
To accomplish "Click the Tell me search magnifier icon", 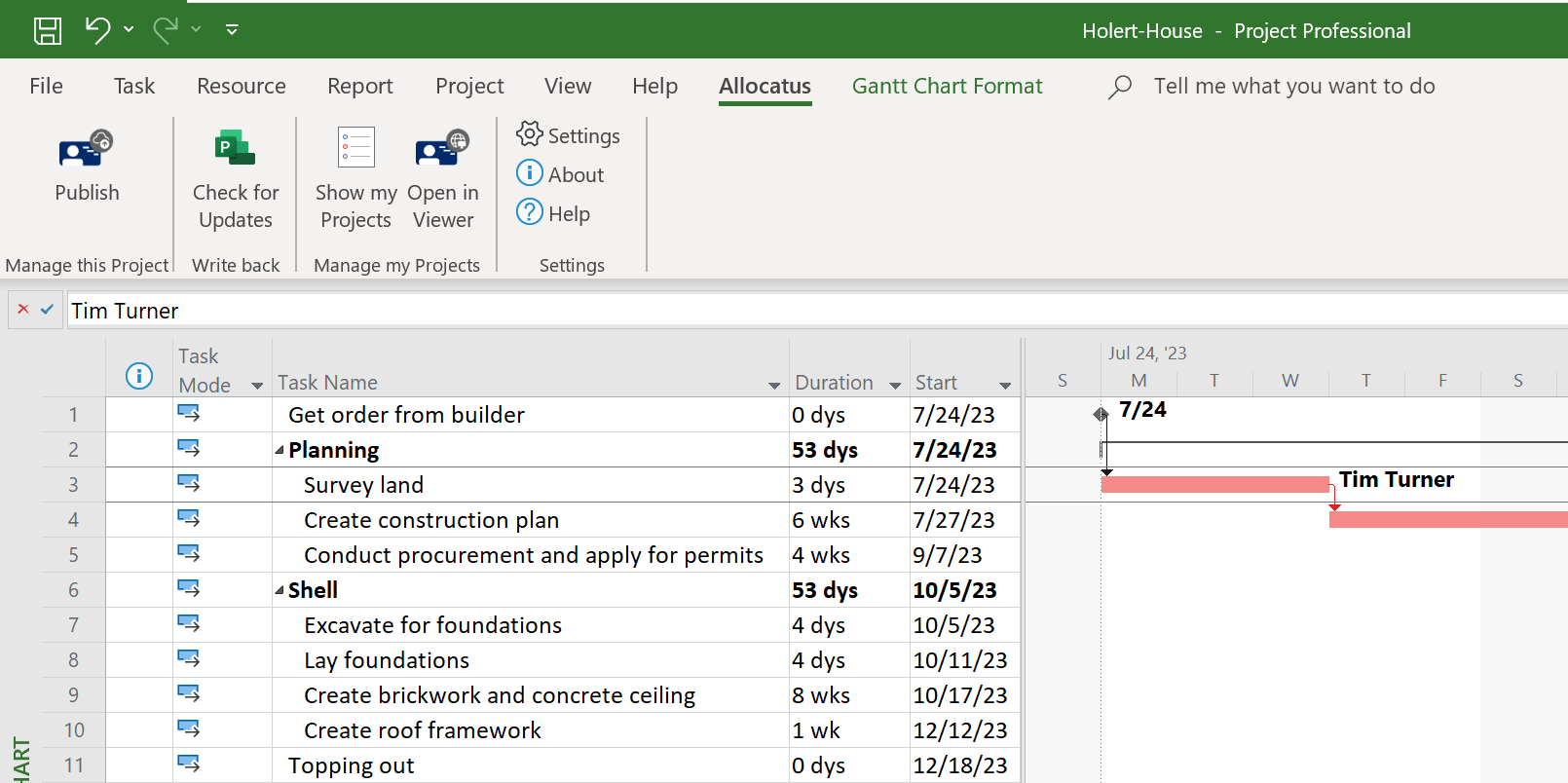I will (1120, 87).
